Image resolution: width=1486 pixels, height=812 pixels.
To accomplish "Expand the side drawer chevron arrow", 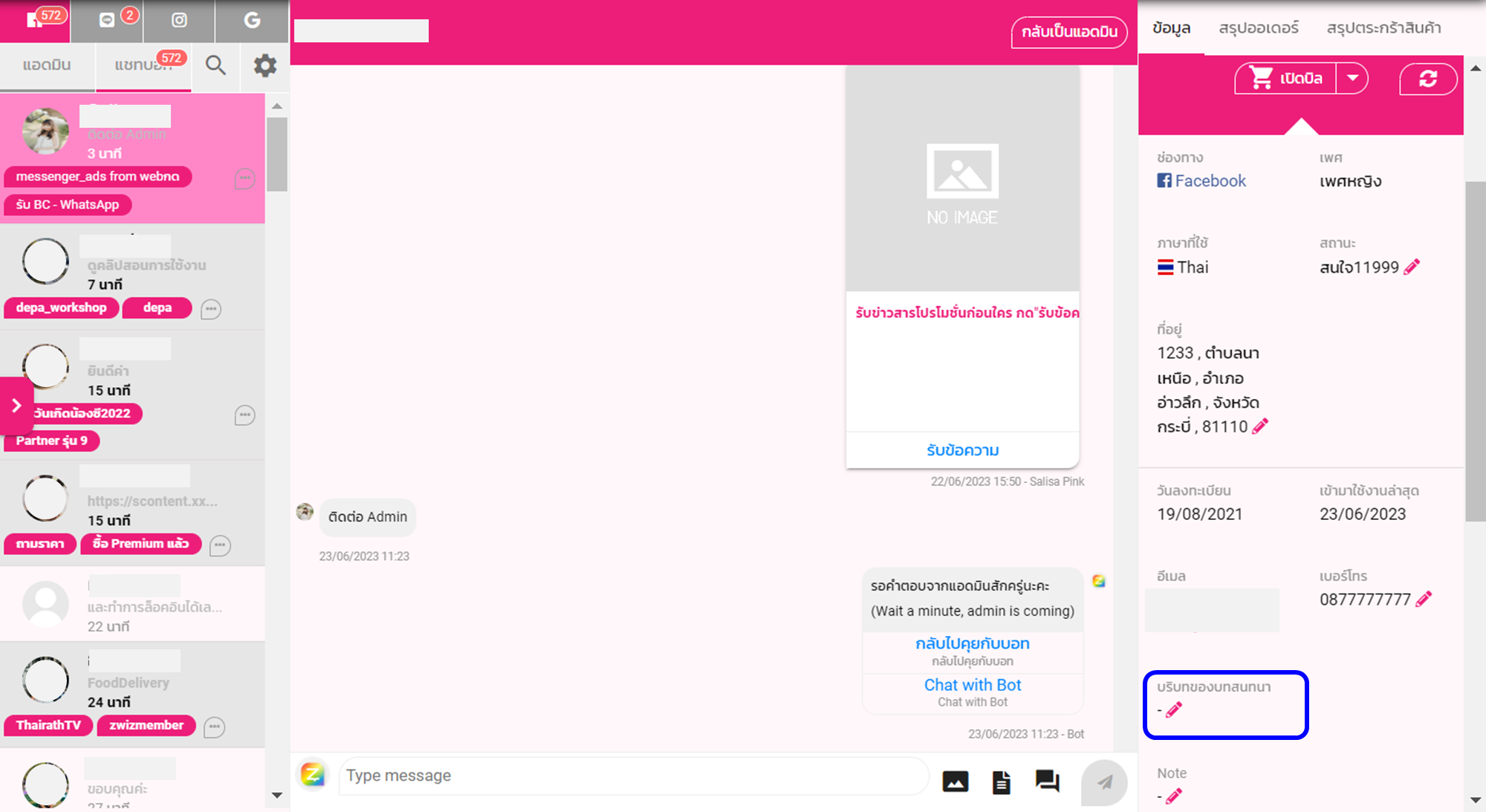I will coord(16,406).
